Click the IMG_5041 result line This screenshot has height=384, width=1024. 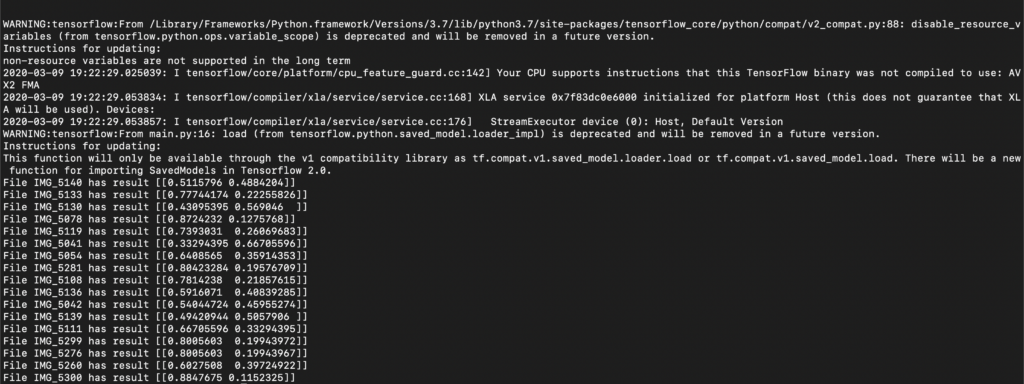[155, 244]
